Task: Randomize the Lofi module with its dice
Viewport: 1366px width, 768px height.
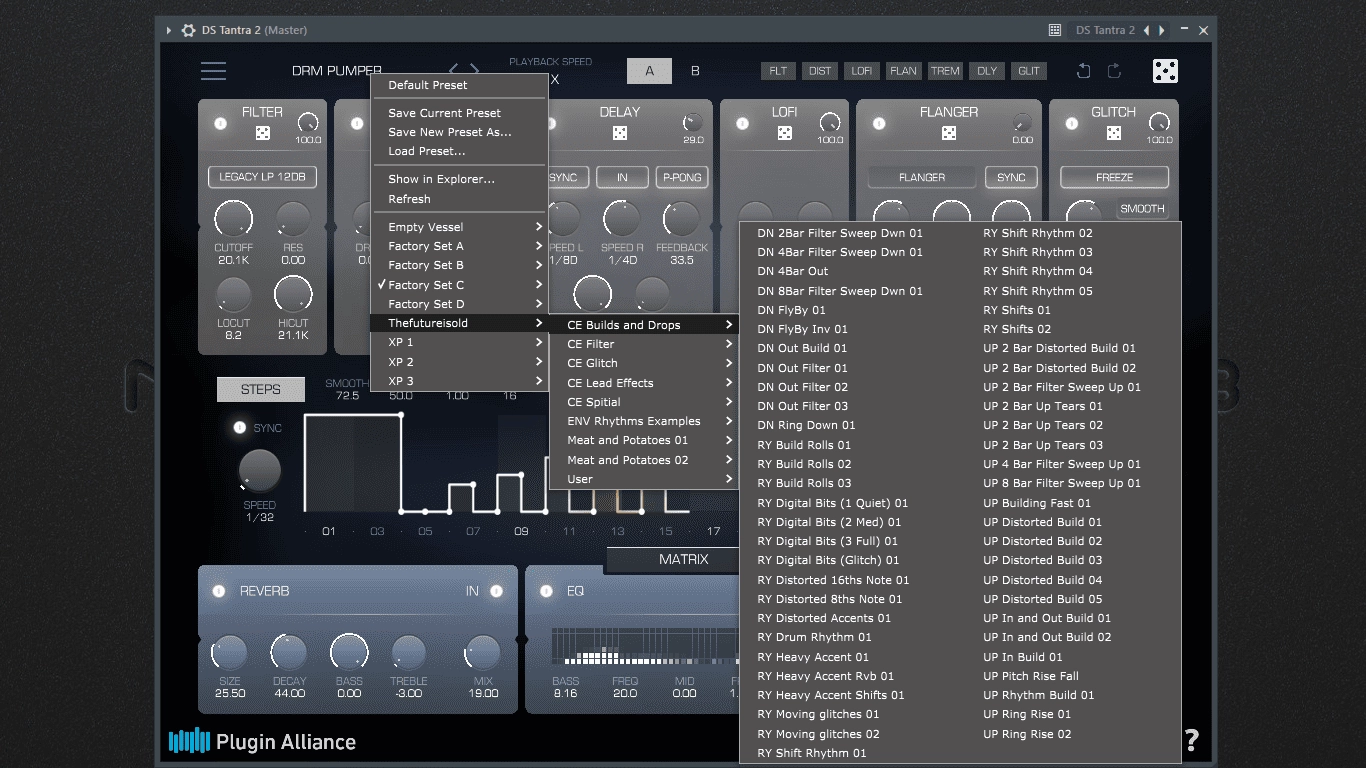Action: click(785, 133)
